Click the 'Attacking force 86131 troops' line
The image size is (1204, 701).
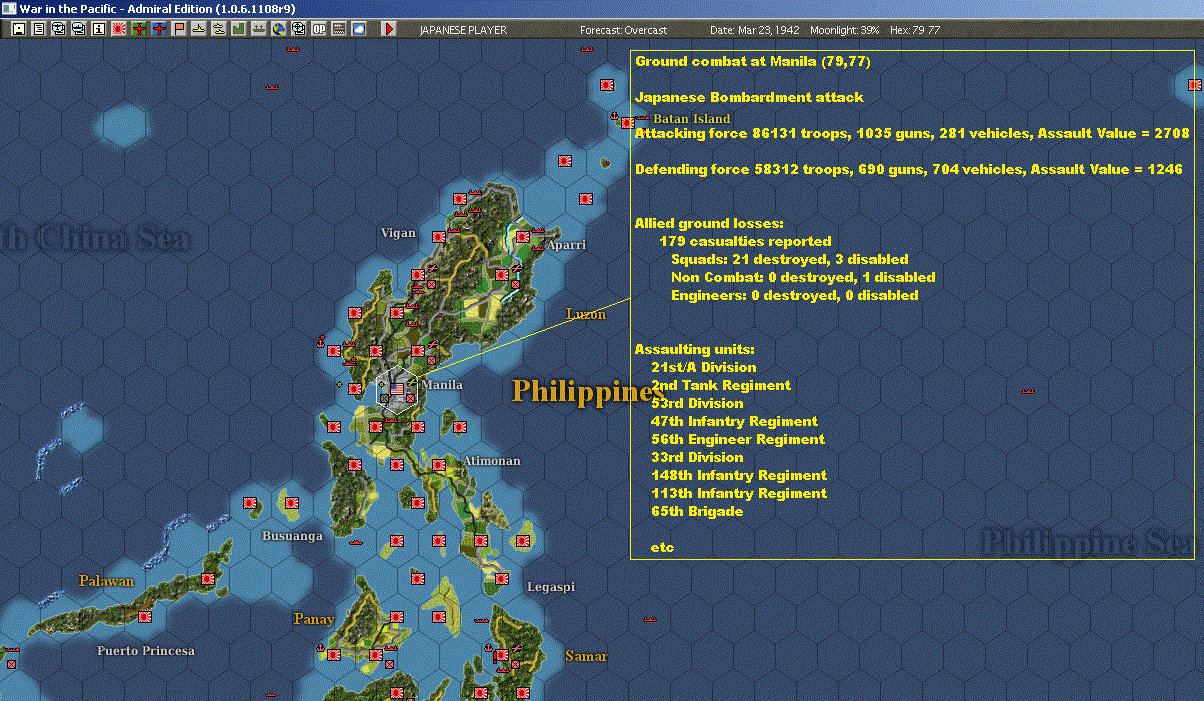click(x=912, y=133)
